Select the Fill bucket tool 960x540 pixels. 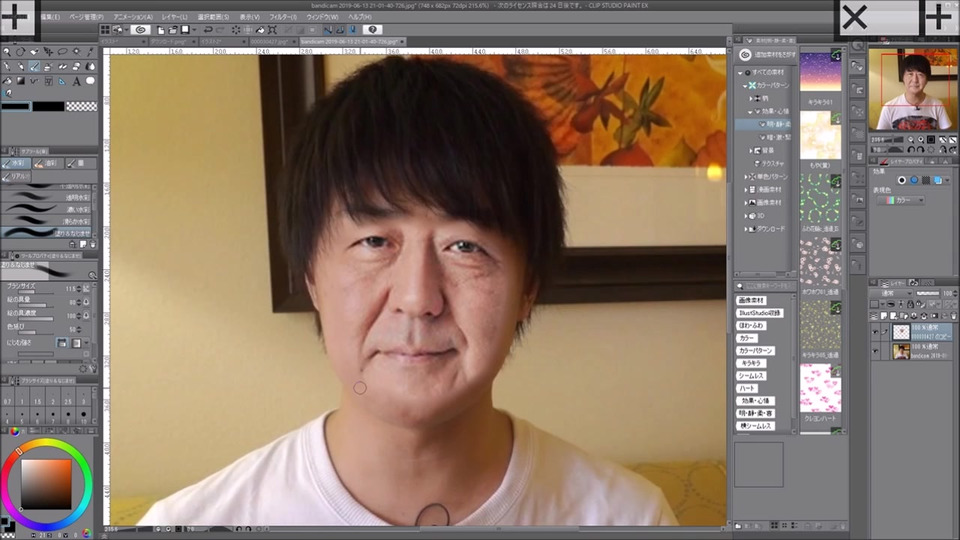pyautogui.click(x=7, y=81)
